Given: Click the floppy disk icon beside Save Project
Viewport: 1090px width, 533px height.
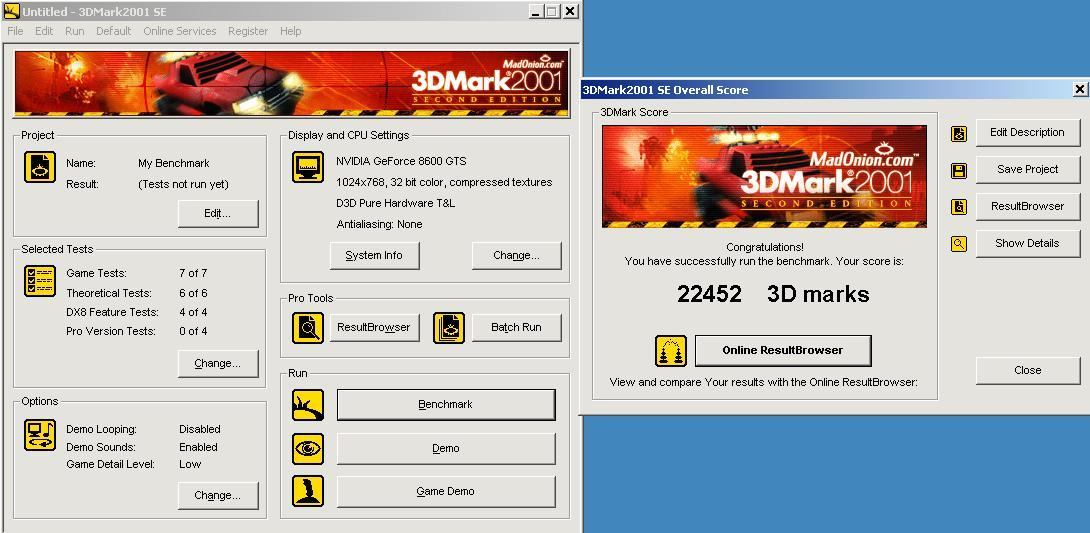Looking at the screenshot, I should (x=959, y=170).
